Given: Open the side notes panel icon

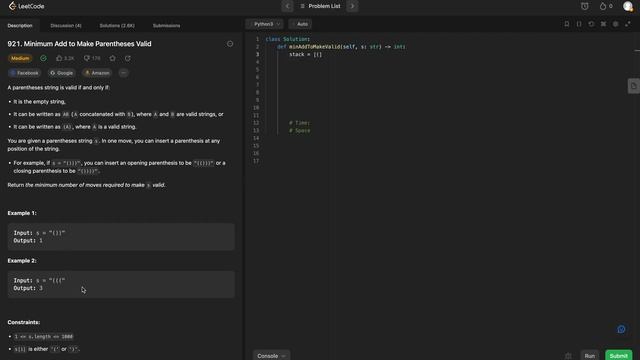Looking at the screenshot, I should point(633,86).
